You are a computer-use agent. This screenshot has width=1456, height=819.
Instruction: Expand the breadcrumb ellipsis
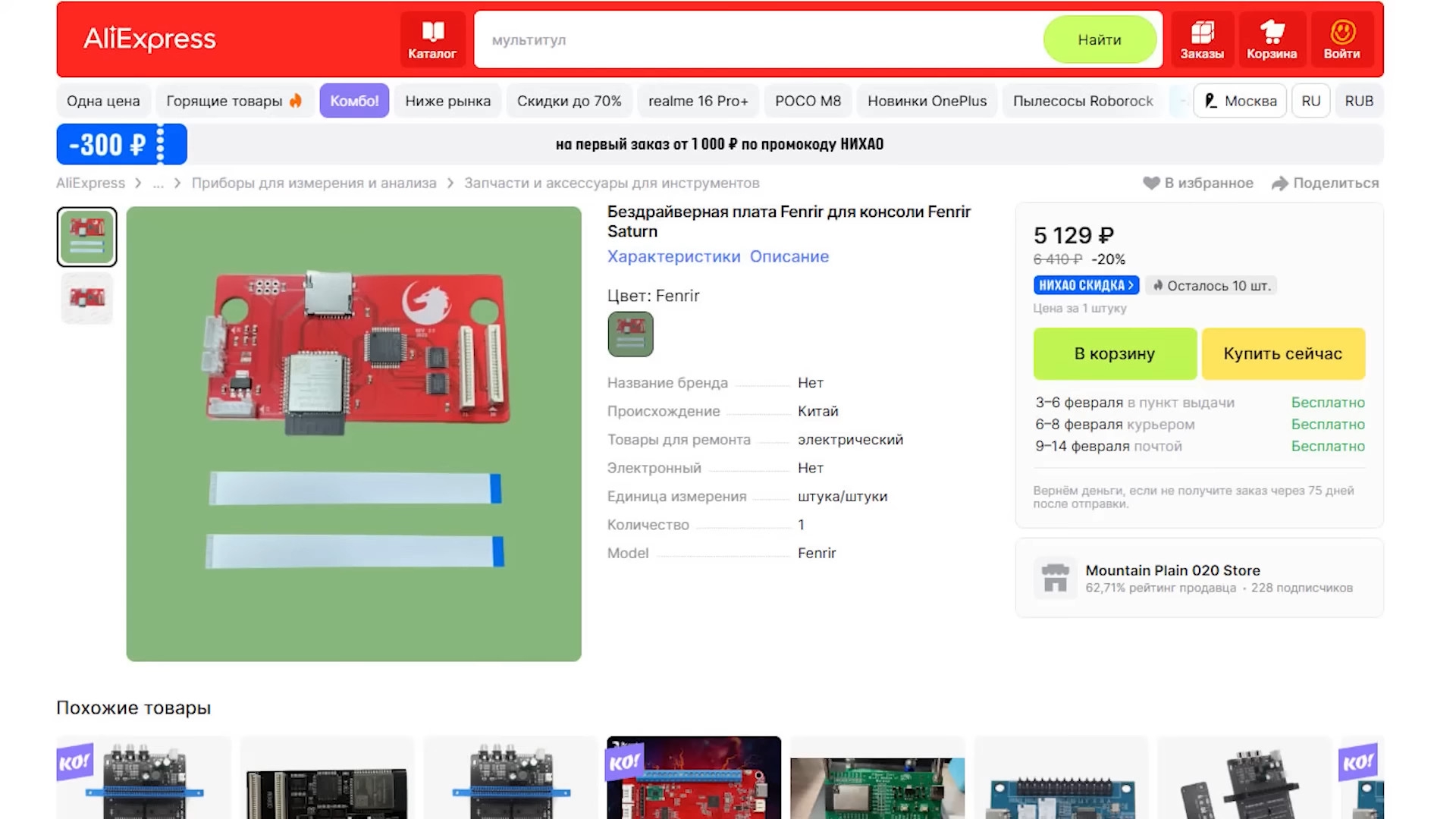pyautogui.click(x=158, y=183)
